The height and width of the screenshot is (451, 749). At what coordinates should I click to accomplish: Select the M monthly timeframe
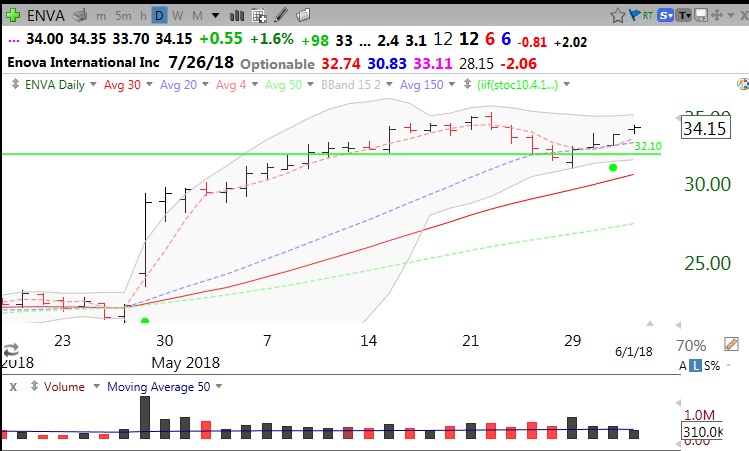197,16
